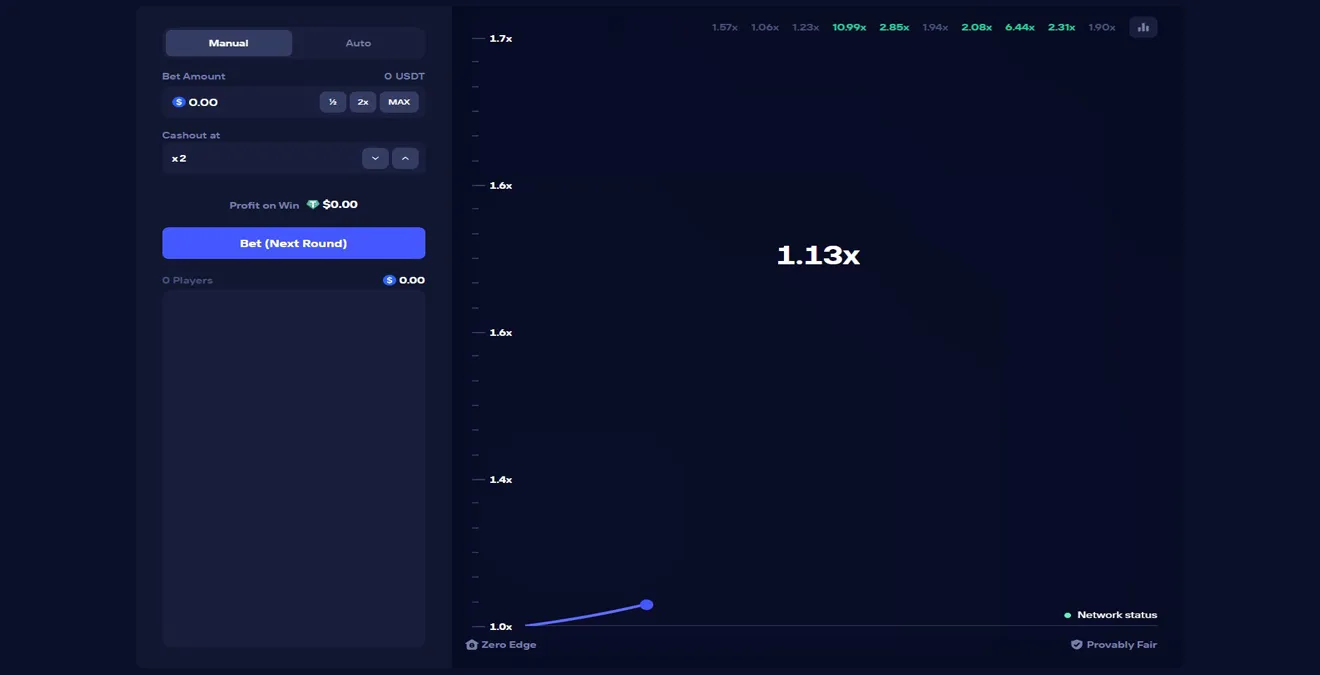
Task: Switch to the Auto tab
Action: [358, 43]
